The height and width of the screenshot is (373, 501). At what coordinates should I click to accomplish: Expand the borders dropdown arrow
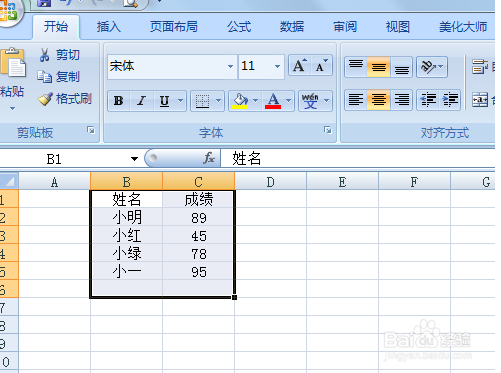218,101
